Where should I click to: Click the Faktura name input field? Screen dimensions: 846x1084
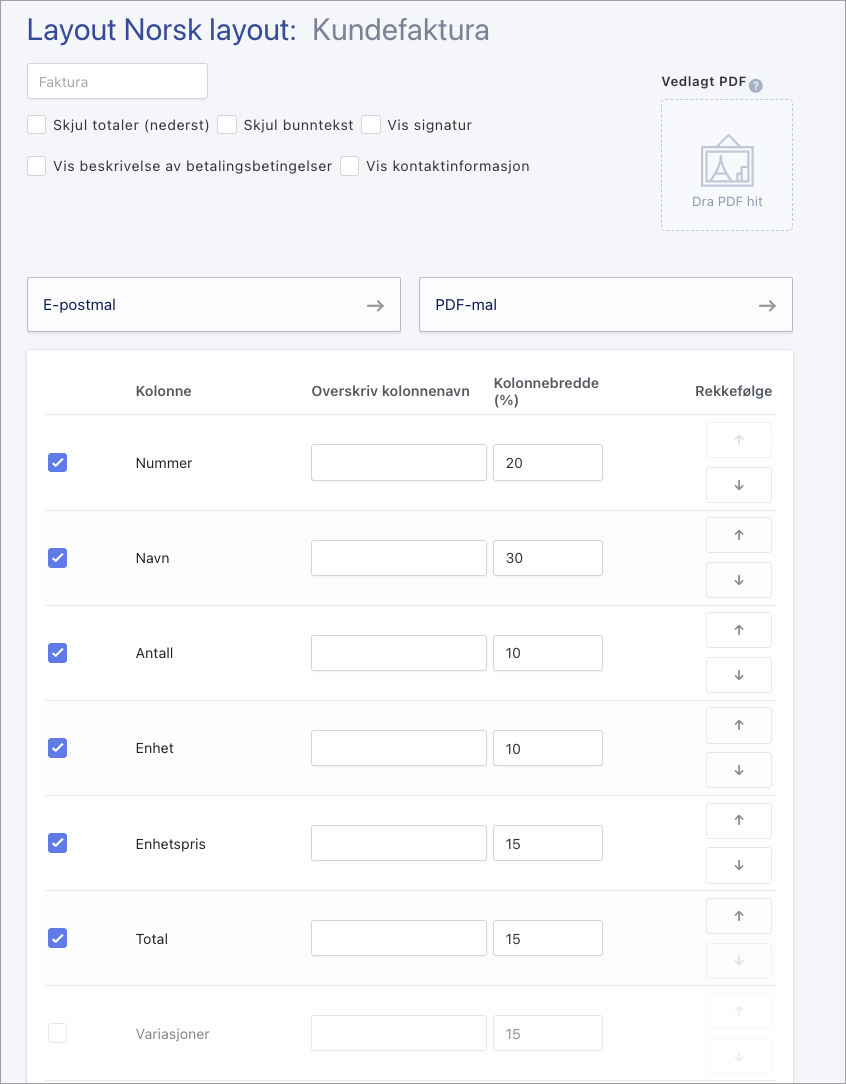tap(117, 82)
